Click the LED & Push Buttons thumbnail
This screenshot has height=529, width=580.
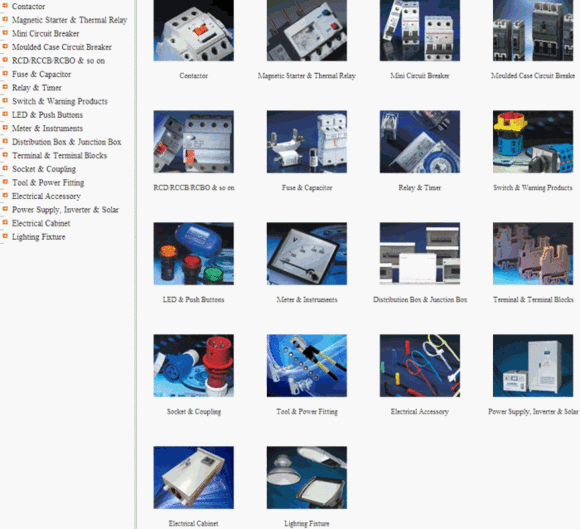click(x=193, y=254)
